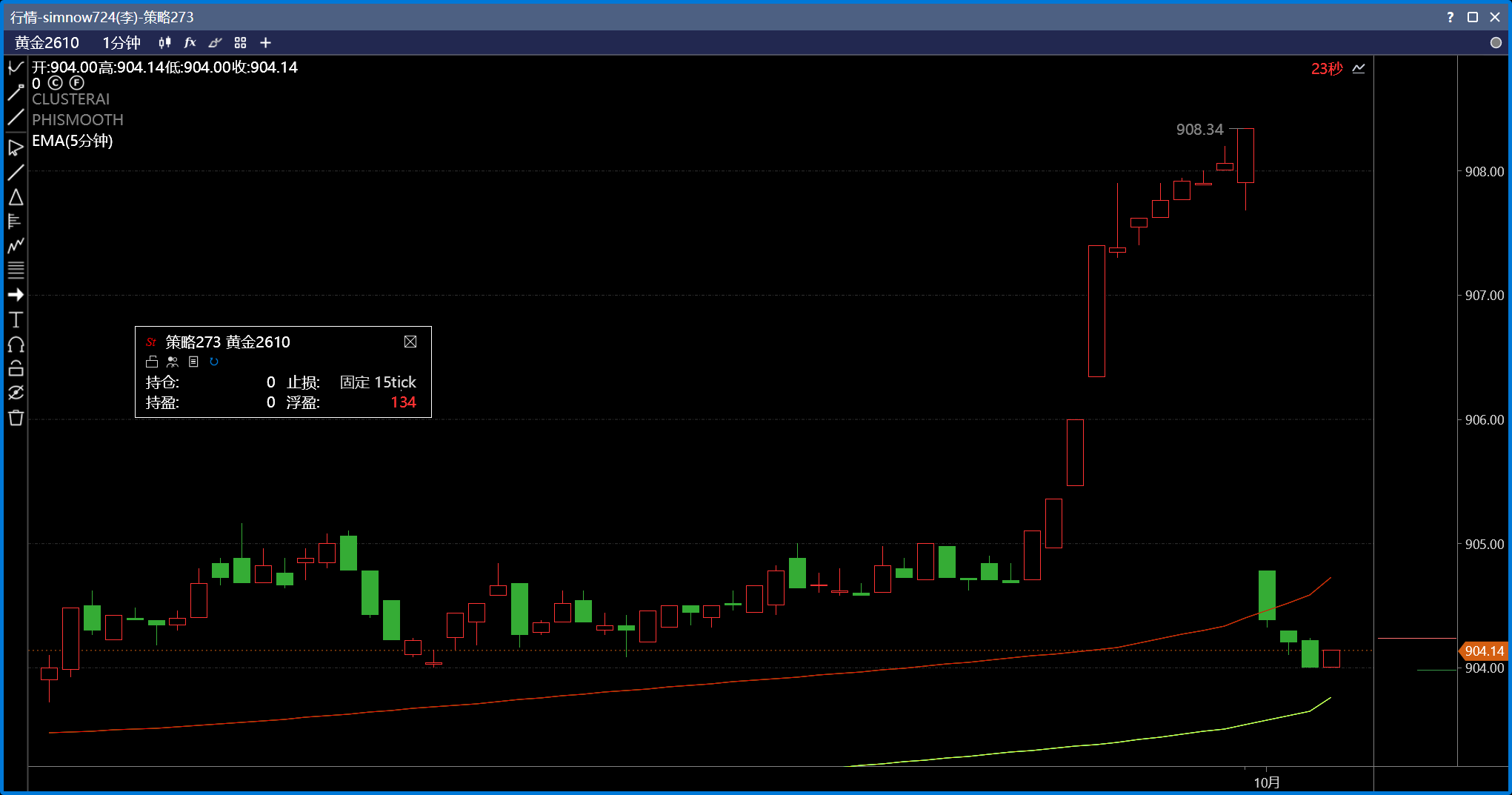
Task: Open the paintbrush chart style tool
Action: 215,43
